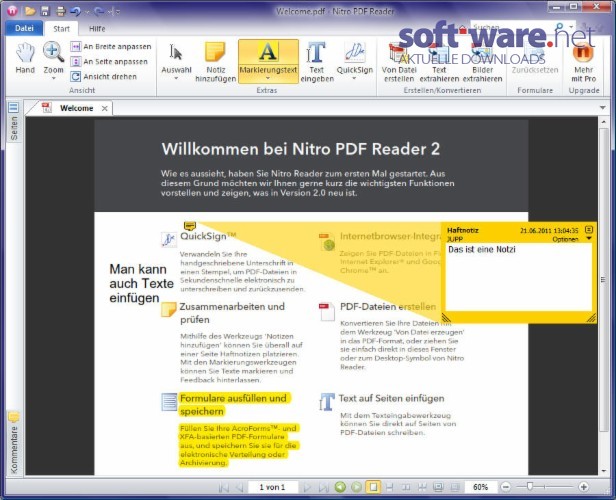The height and width of the screenshot is (500, 616).
Task: Click the Nitro application orb button
Action: pyautogui.click(x=12, y=11)
